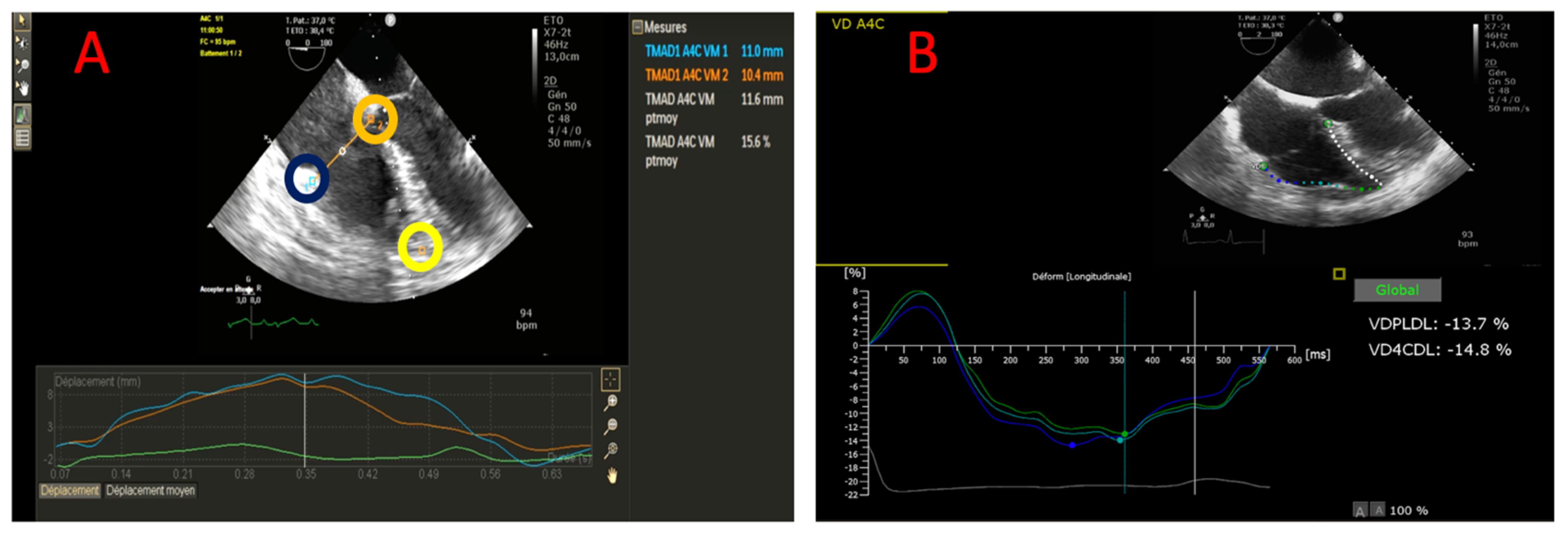Click the white vertical time marker in strain graph
The height and width of the screenshot is (535, 1568).
1194,392
